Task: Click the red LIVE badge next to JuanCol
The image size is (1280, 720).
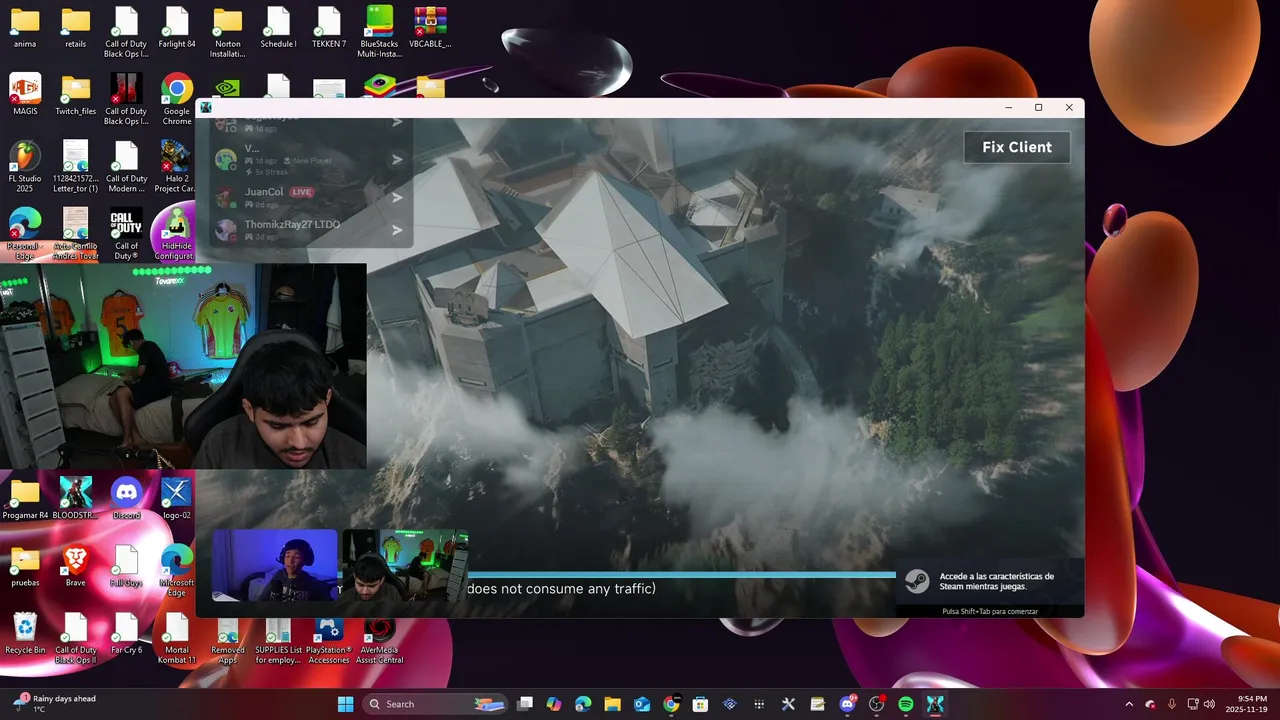Action: point(301,192)
